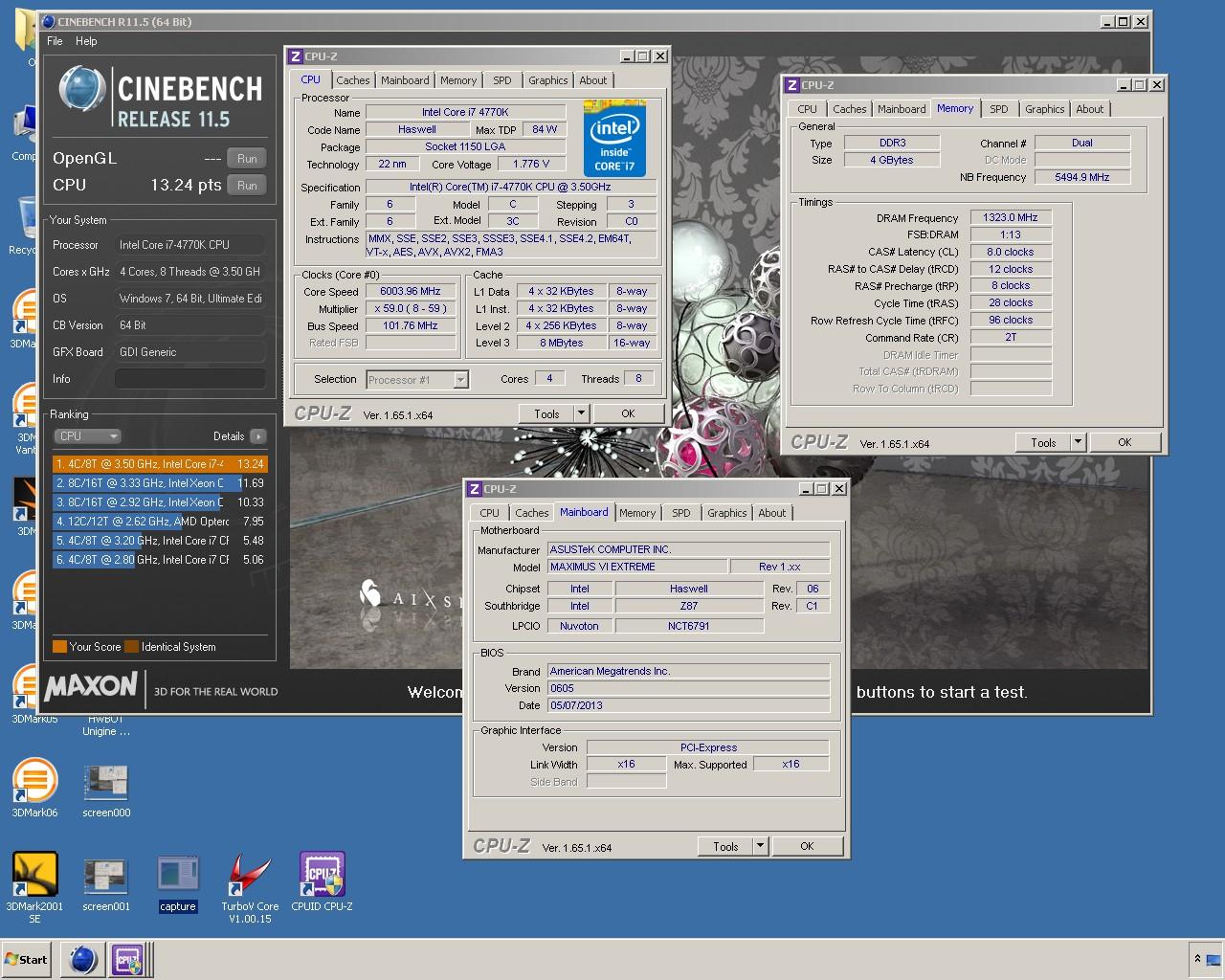Click the CPU-Z Memory window title icon
This screenshot has width=1225, height=980.
[792, 85]
